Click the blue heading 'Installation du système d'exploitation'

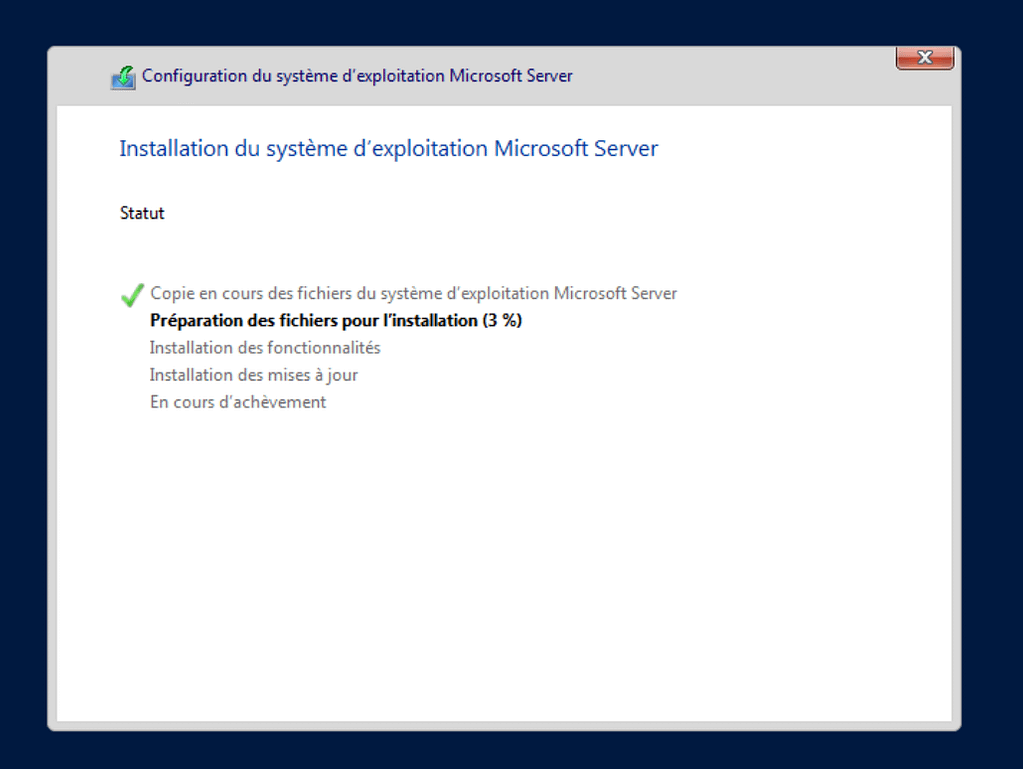tap(388, 149)
